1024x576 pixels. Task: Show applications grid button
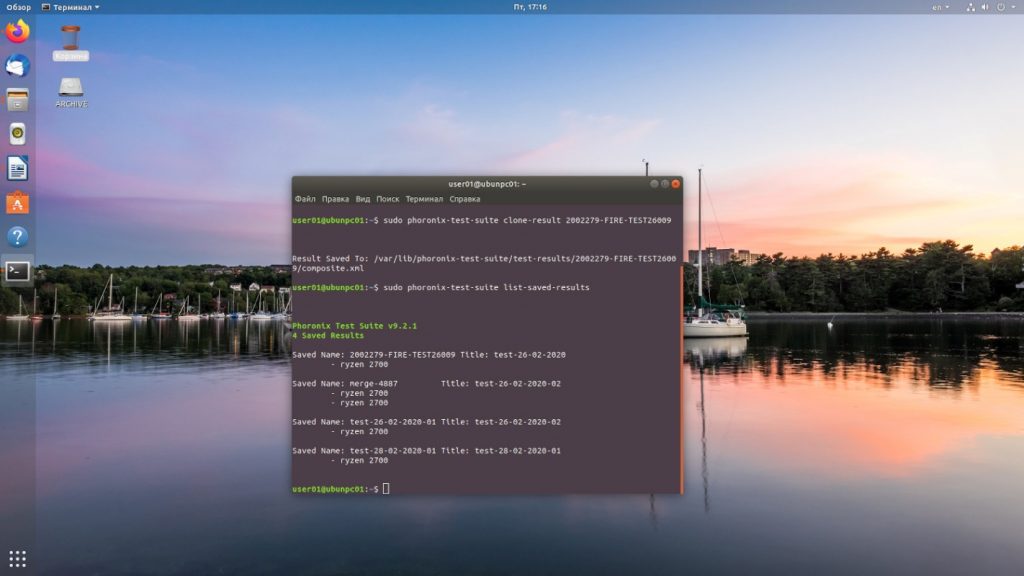point(18,558)
